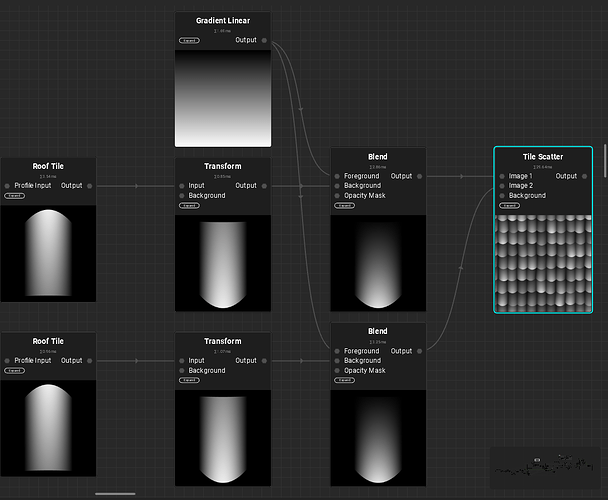Viewport: 608px width, 500px height.
Task: Click the bottom Blend node's Opacity Mask port
Action: click(337, 371)
